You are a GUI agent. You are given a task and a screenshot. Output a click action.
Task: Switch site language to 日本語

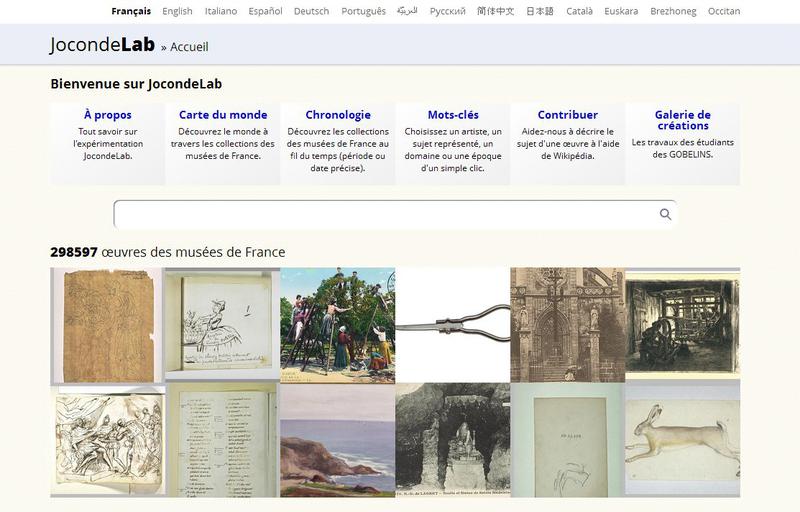[539, 12]
